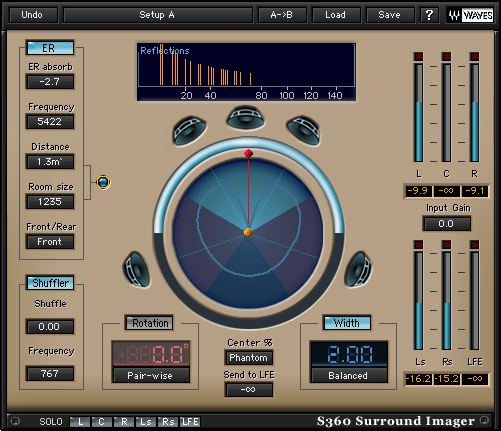This screenshot has height=431, width=501.
Task: Click the ER Frequency value 5422
Action: tap(50, 122)
